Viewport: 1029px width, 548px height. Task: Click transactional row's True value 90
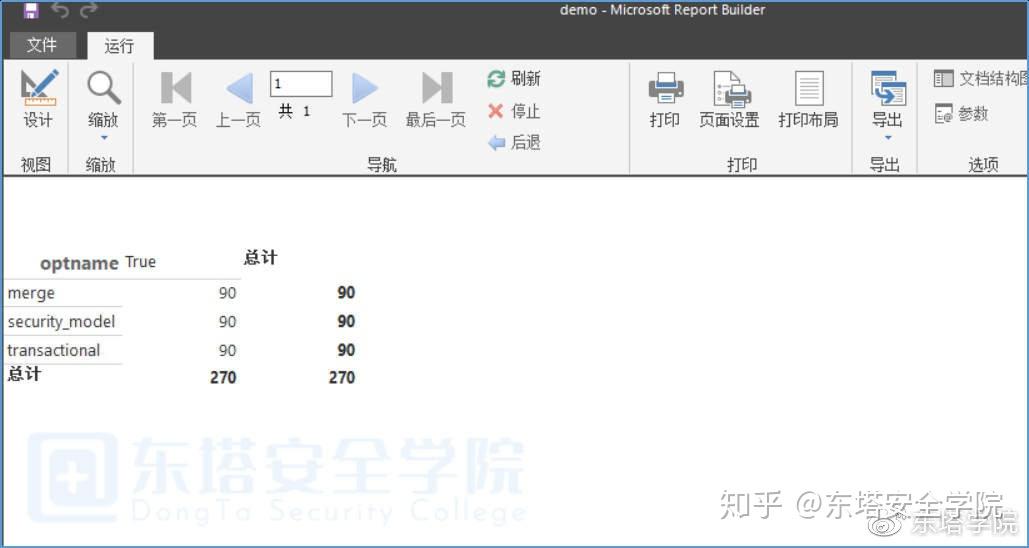tap(227, 350)
